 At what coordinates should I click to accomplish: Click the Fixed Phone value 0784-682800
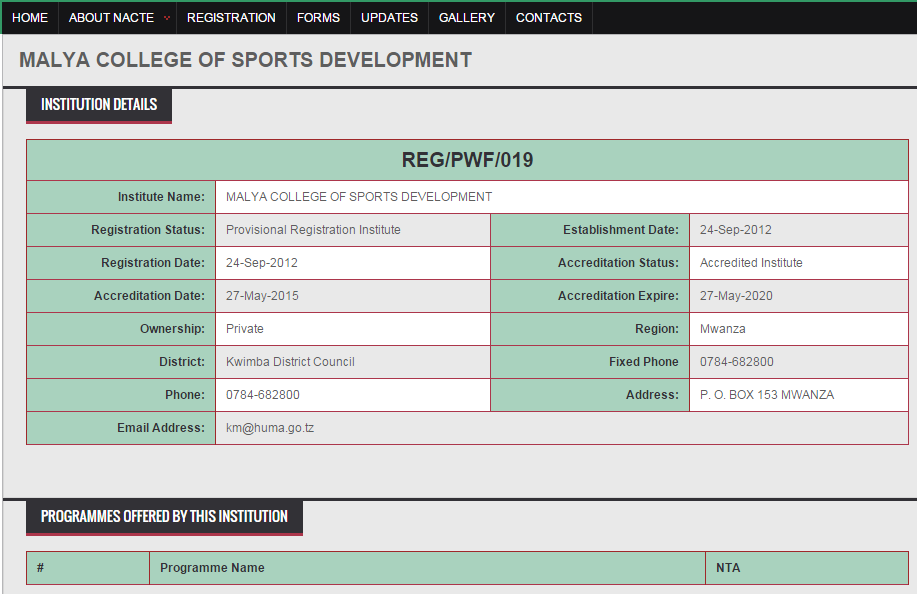click(x=736, y=362)
